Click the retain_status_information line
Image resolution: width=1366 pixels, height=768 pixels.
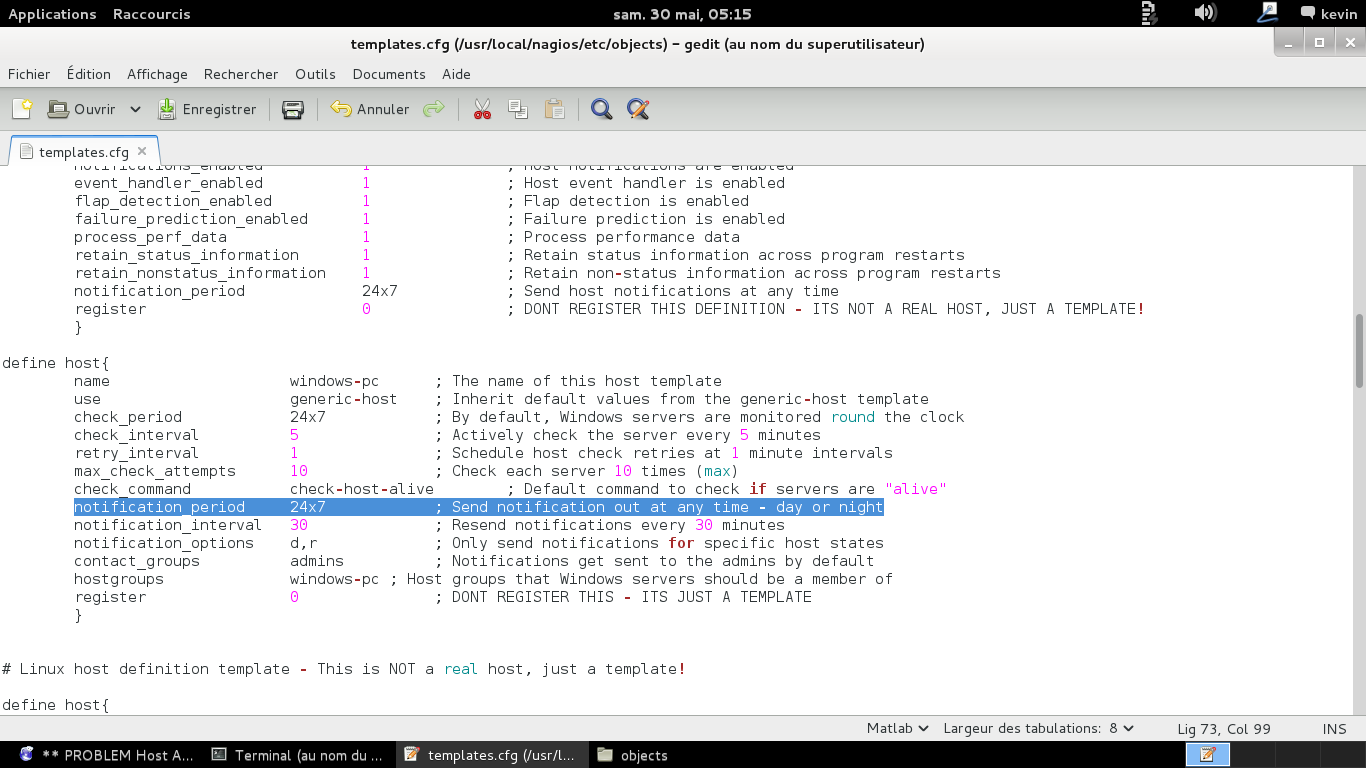click(x=519, y=255)
